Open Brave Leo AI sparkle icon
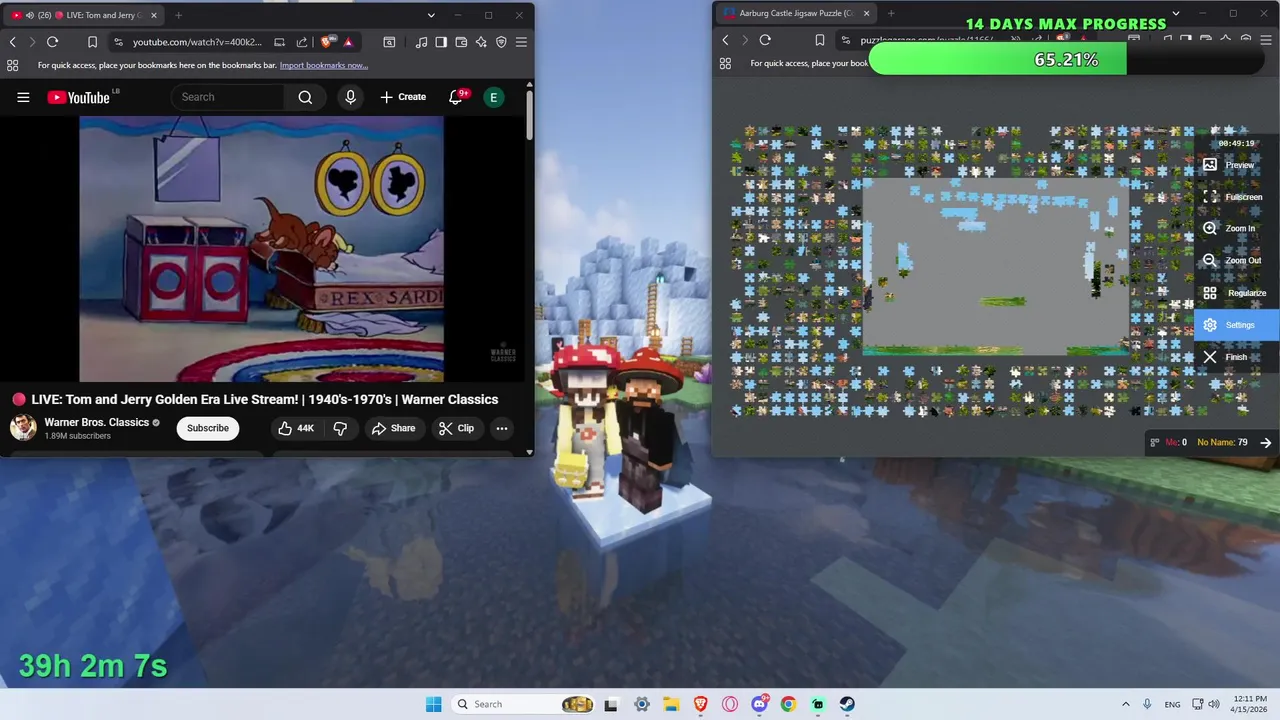This screenshot has width=1280, height=720. coord(481,42)
